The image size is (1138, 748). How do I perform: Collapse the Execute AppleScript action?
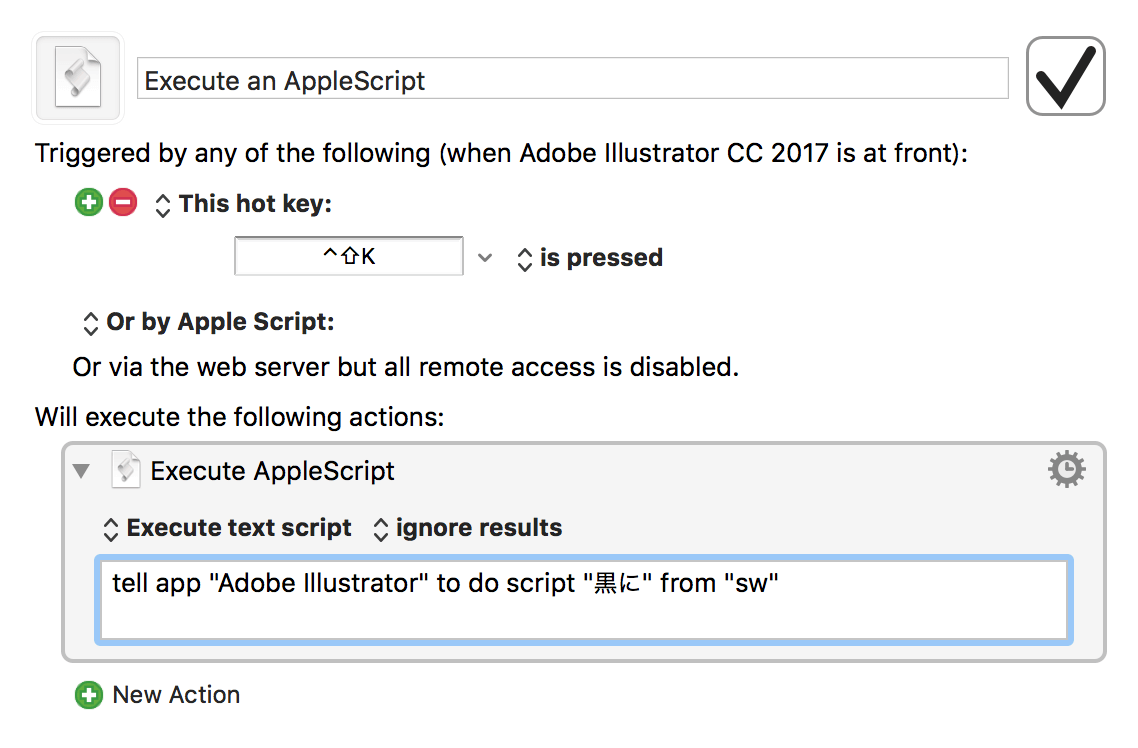pyautogui.click(x=81, y=471)
